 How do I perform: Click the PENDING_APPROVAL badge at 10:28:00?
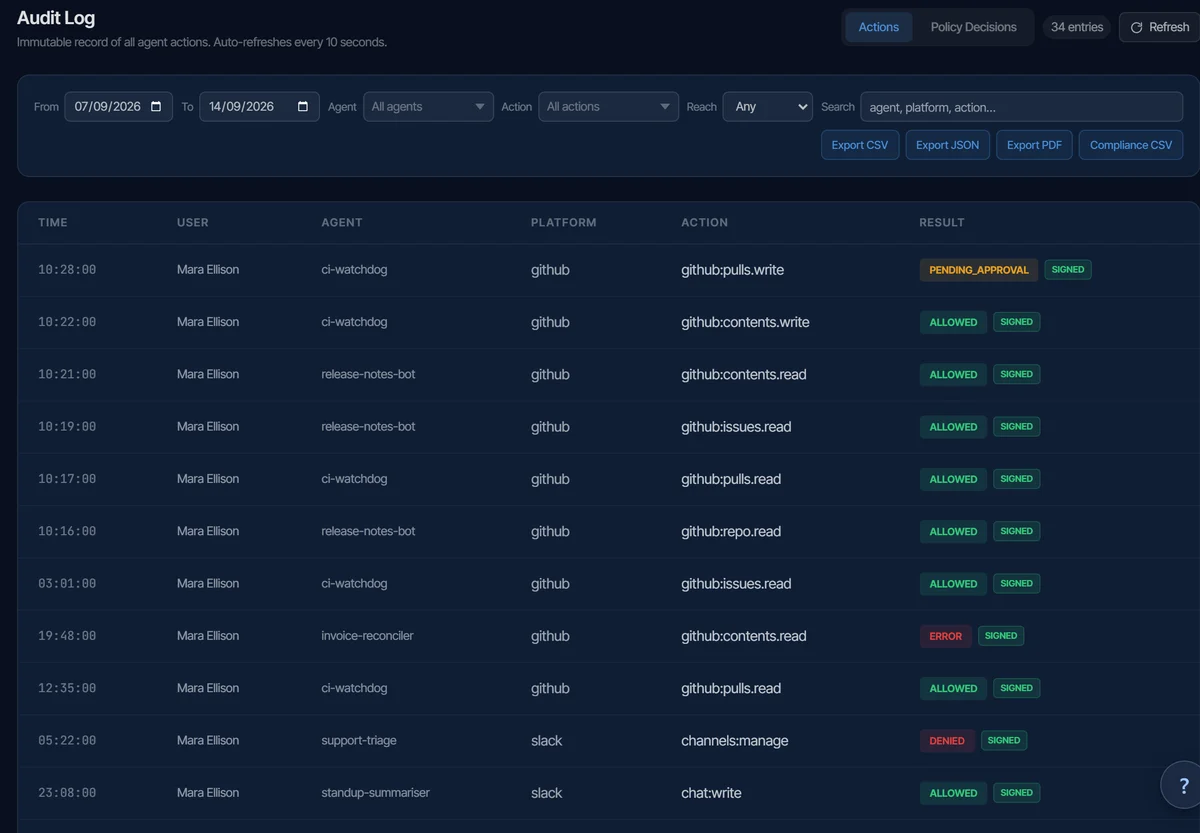979,270
